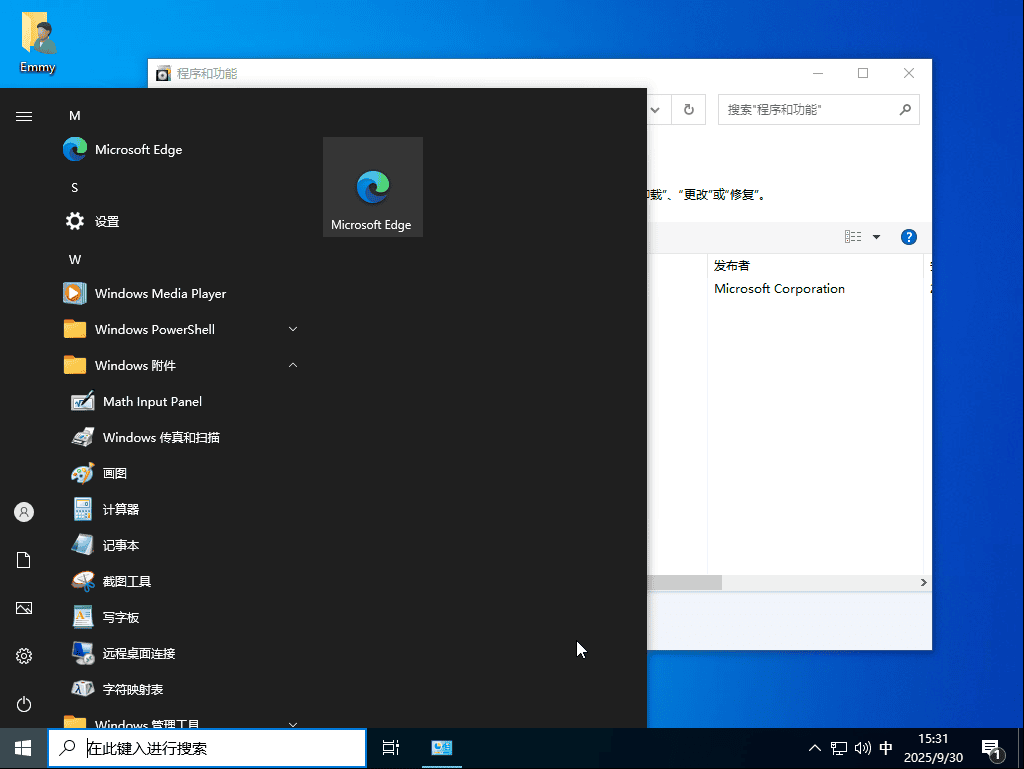Open 远程桌面连接 remote desktop
The image size is (1024, 769).
tap(138, 654)
